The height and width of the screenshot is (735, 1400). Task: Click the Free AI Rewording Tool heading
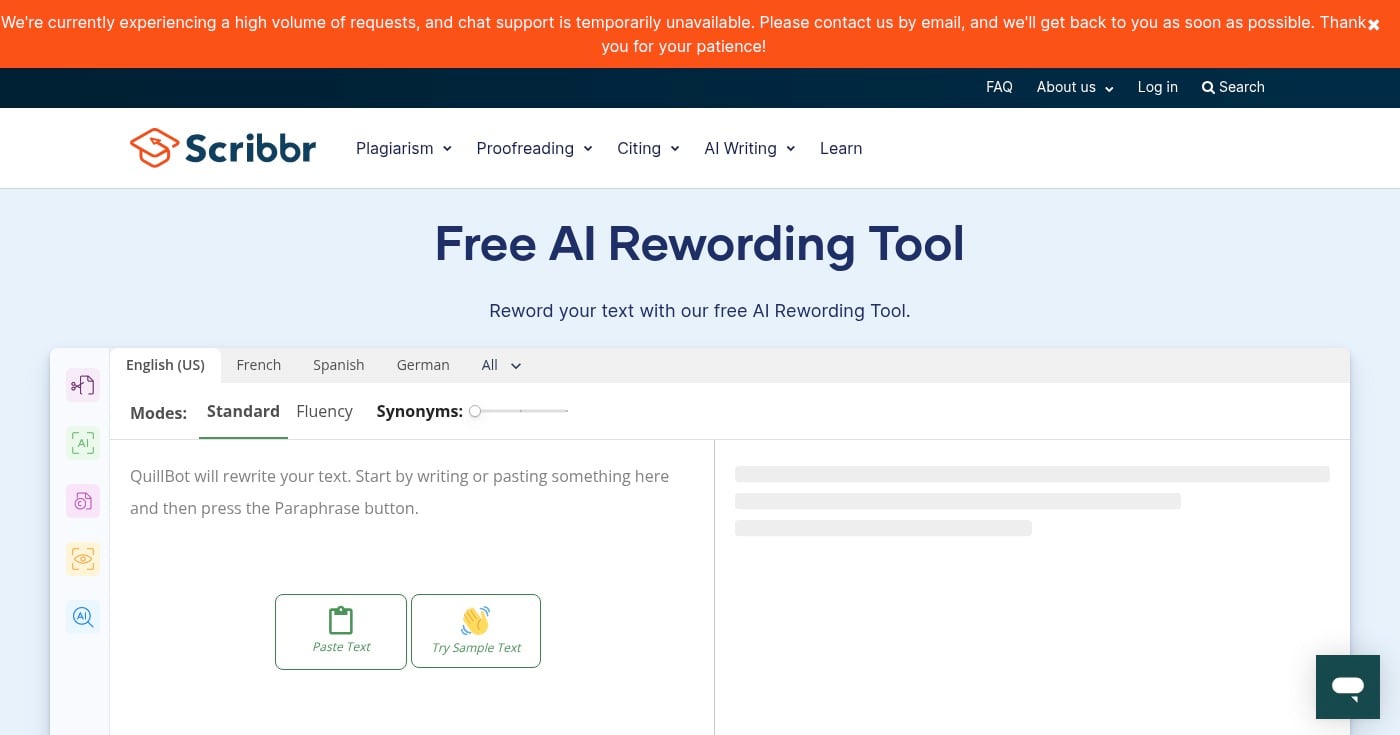coord(700,244)
